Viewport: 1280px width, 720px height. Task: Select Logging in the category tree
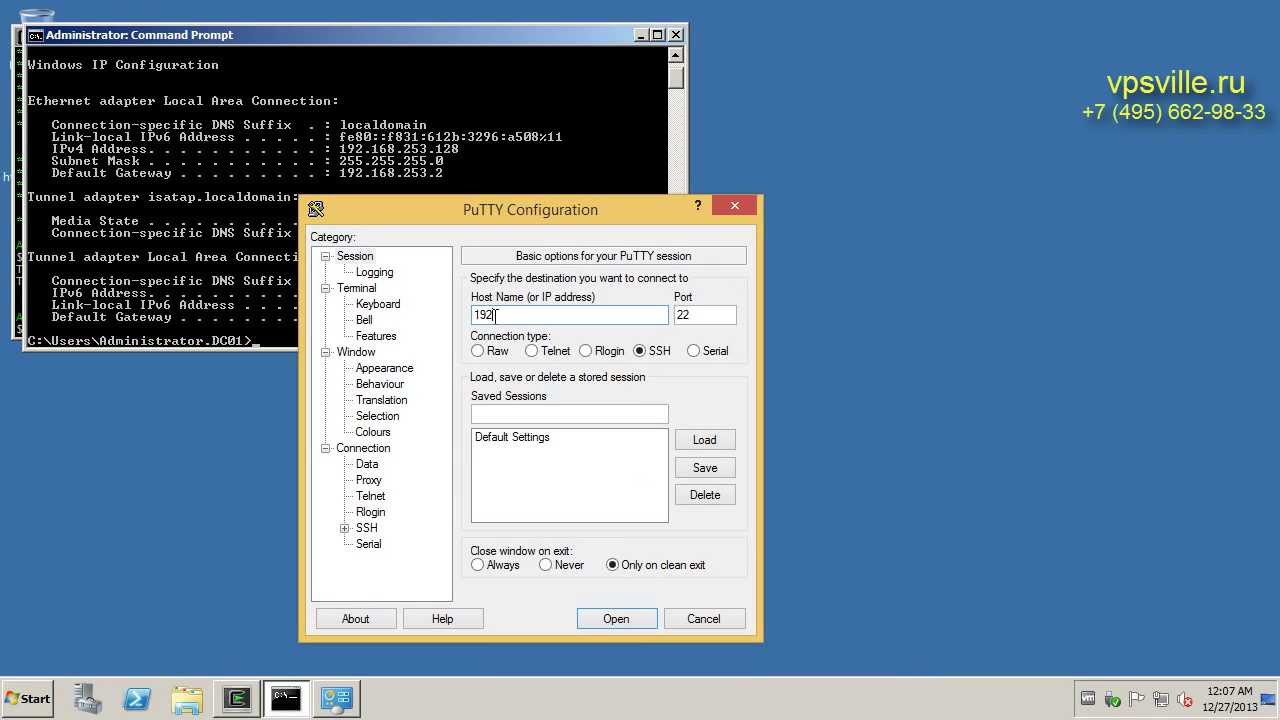coord(375,272)
